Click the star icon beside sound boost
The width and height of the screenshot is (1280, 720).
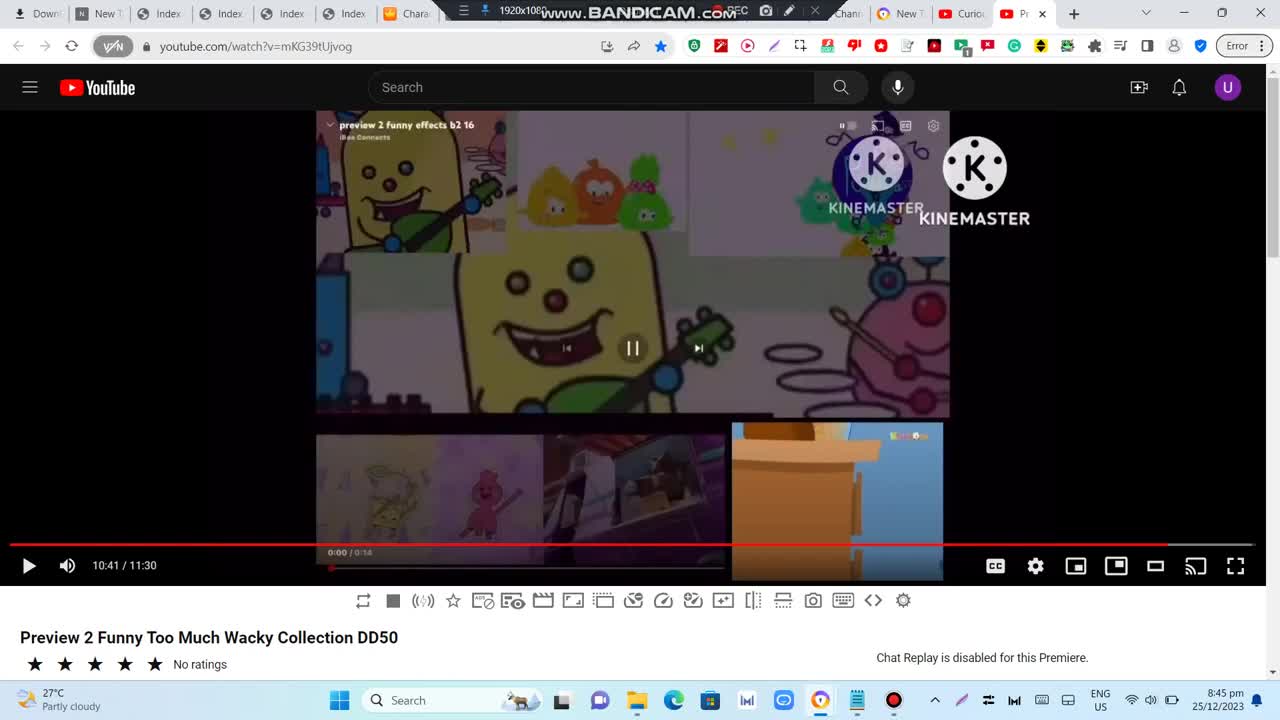click(453, 601)
